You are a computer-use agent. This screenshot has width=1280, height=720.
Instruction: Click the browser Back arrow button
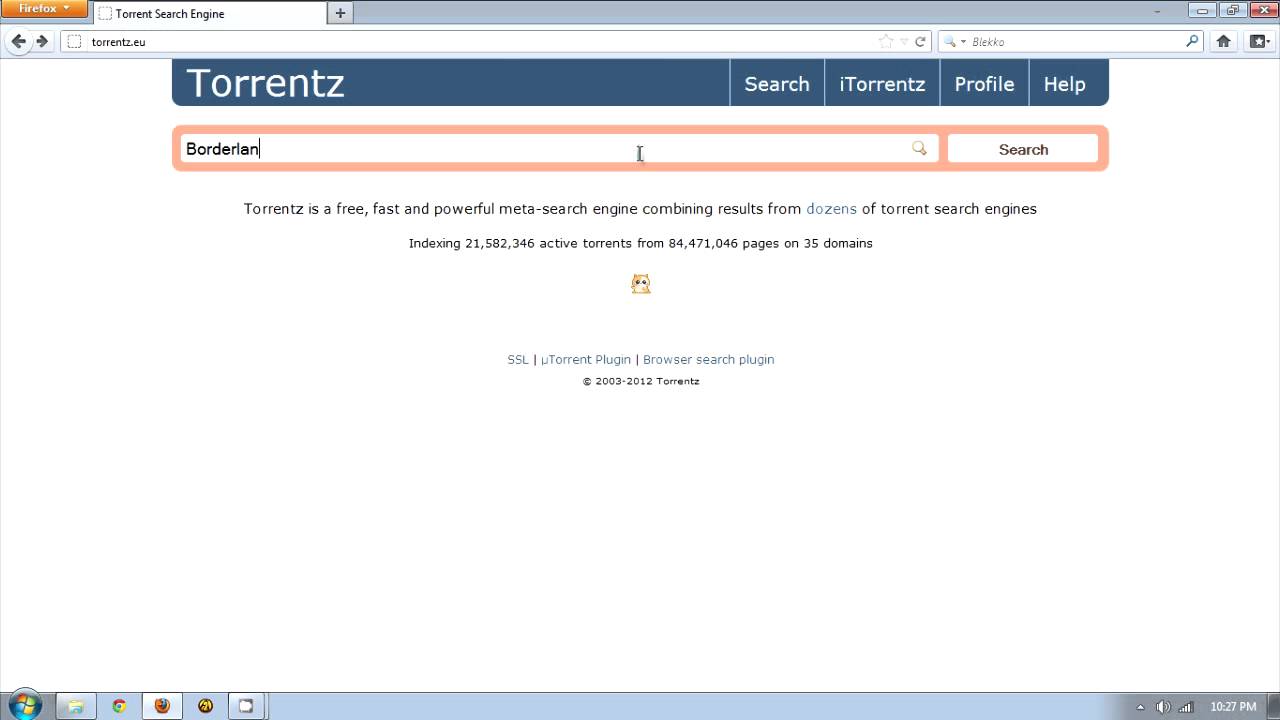coord(18,41)
